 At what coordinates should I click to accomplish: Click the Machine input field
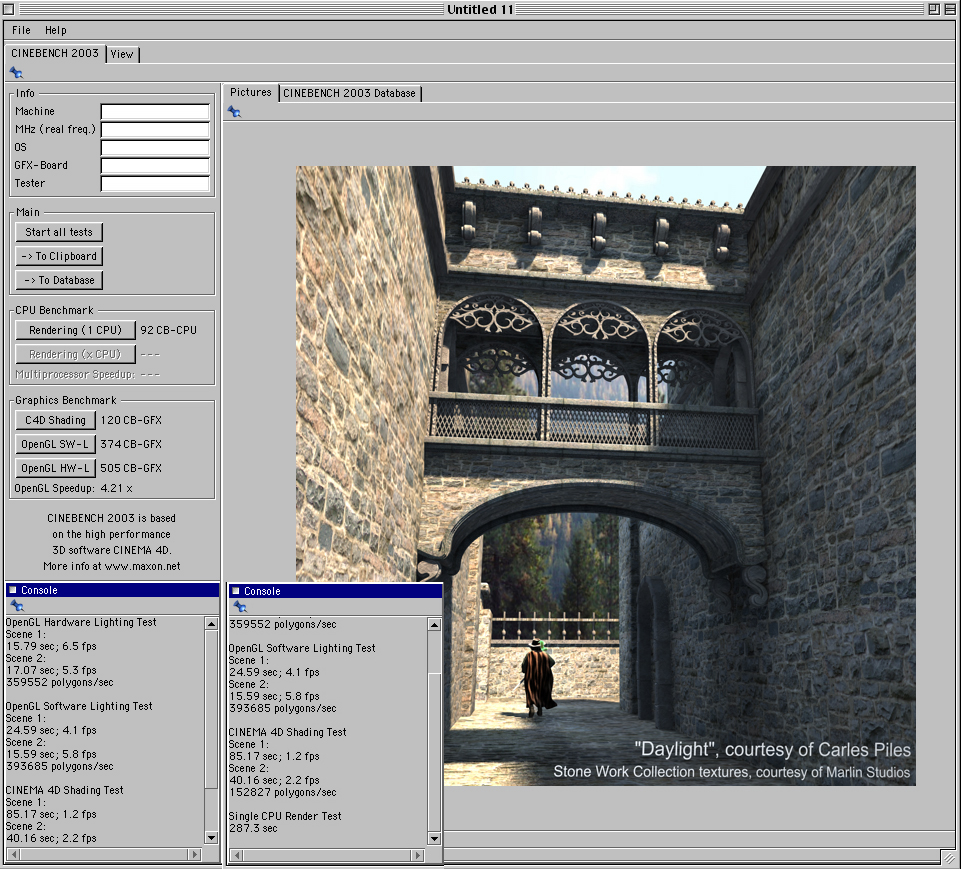click(x=155, y=112)
